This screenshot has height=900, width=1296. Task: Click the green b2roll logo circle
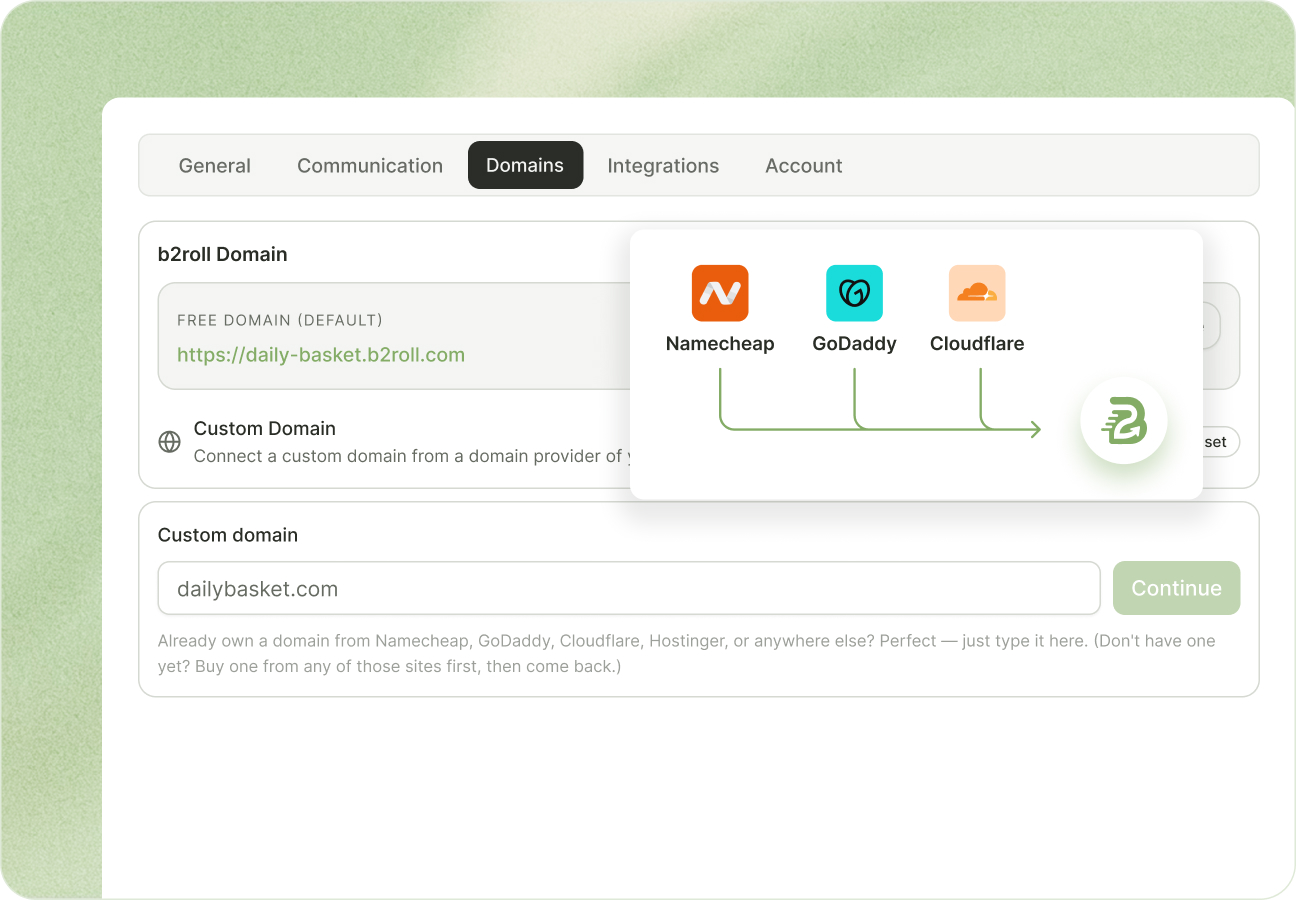(x=1124, y=420)
